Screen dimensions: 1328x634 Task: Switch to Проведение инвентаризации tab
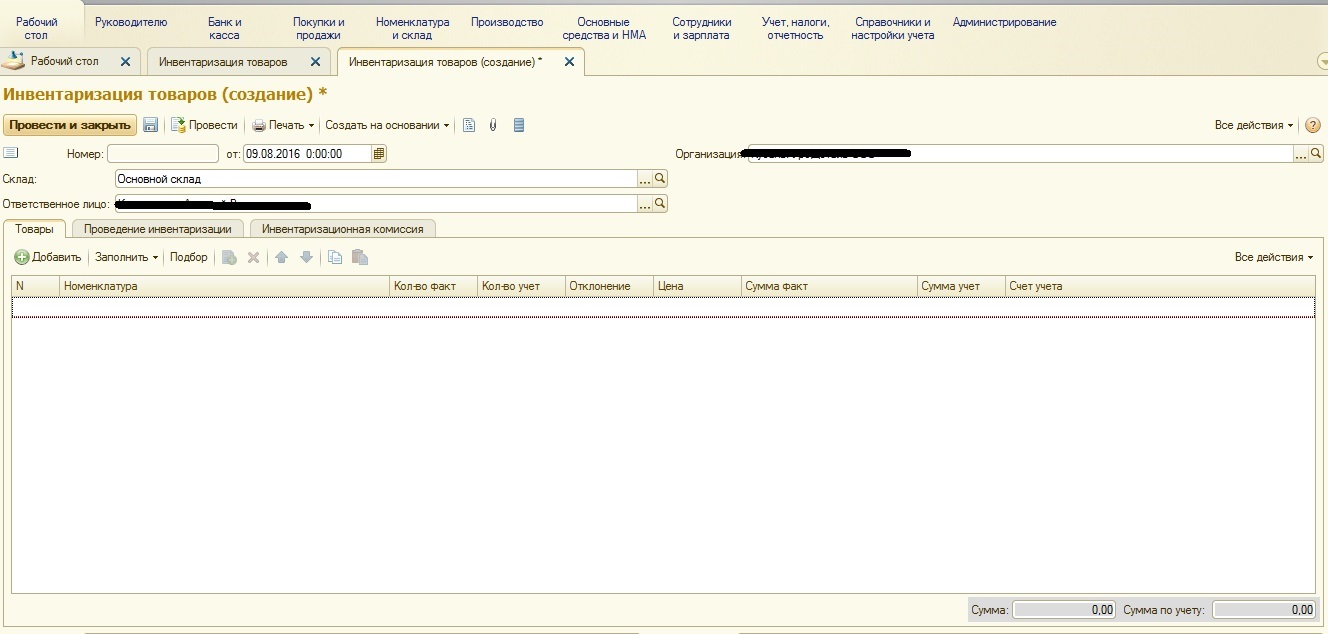[x=158, y=229]
